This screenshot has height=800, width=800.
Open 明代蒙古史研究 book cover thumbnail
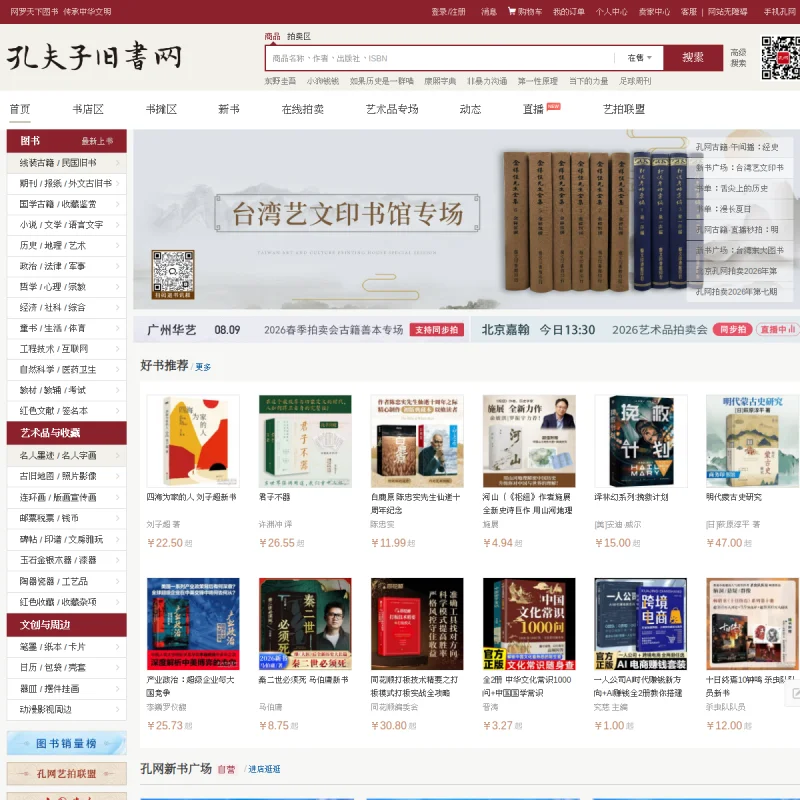pyautogui.click(x=753, y=441)
